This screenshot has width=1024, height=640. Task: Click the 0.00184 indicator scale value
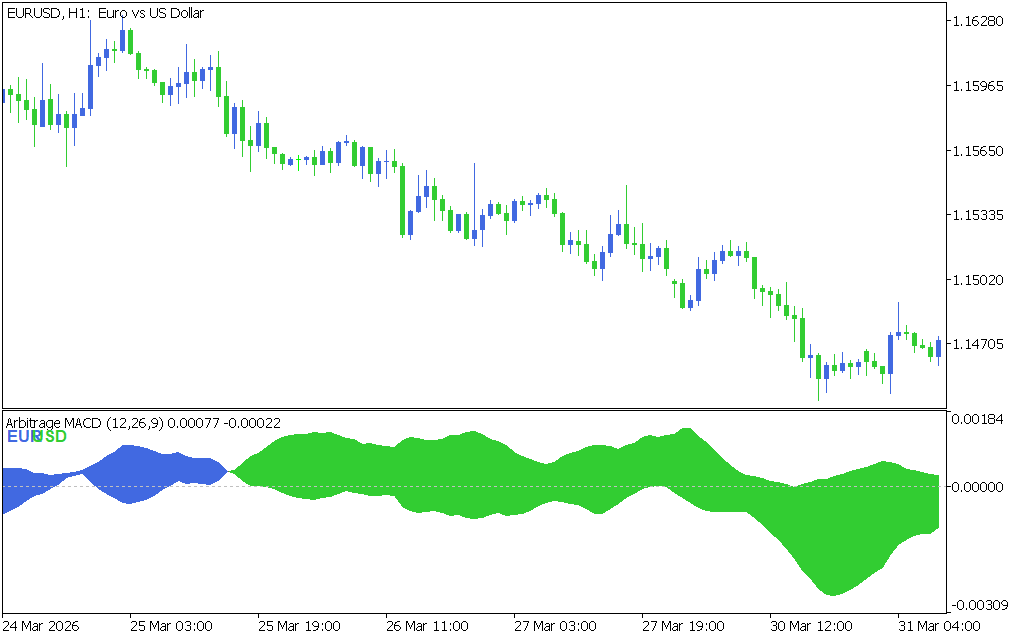(980, 420)
